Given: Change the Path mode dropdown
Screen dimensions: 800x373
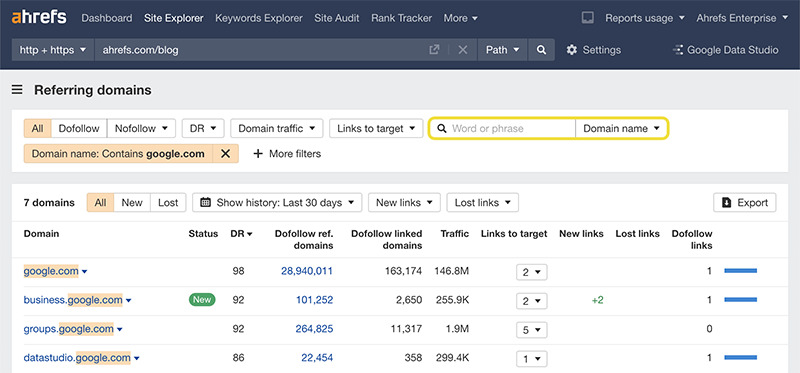Looking at the screenshot, I should tap(503, 50).
